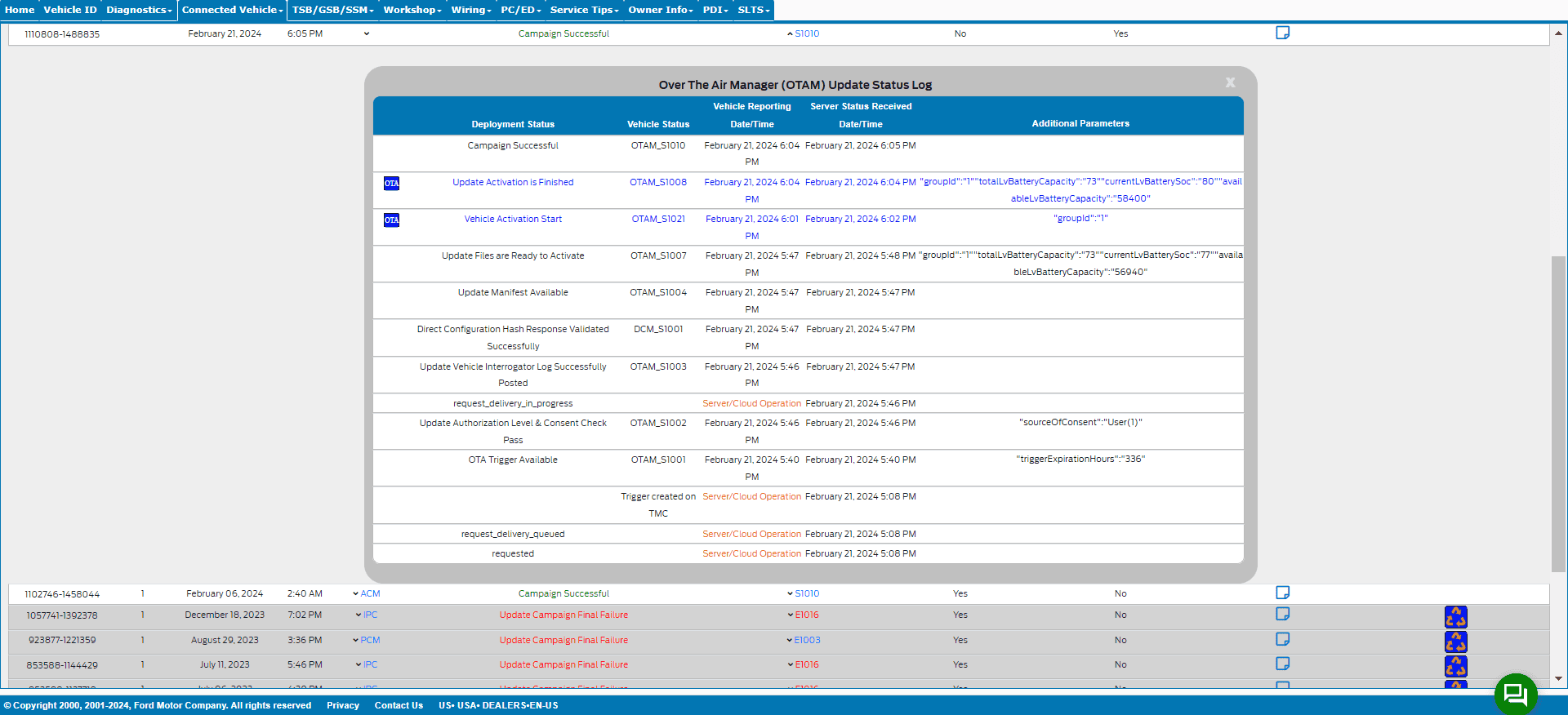Open the TSB/GSB/SSM menu

tap(332, 10)
